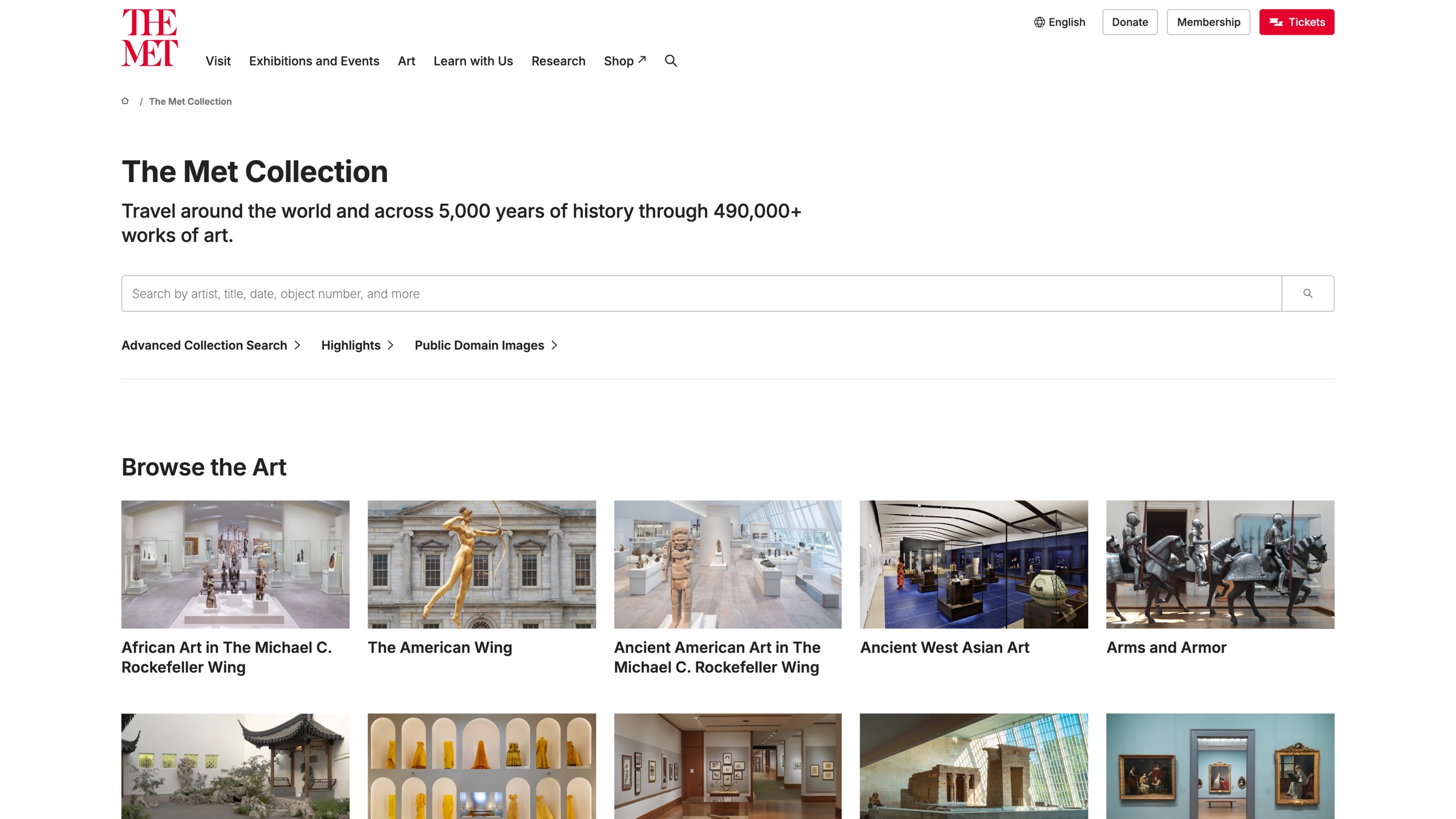Click Ancient American Art in Rockefeller Wing title
Image resolution: width=1456 pixels, height=819 pixels.
[x=717, y=657]
